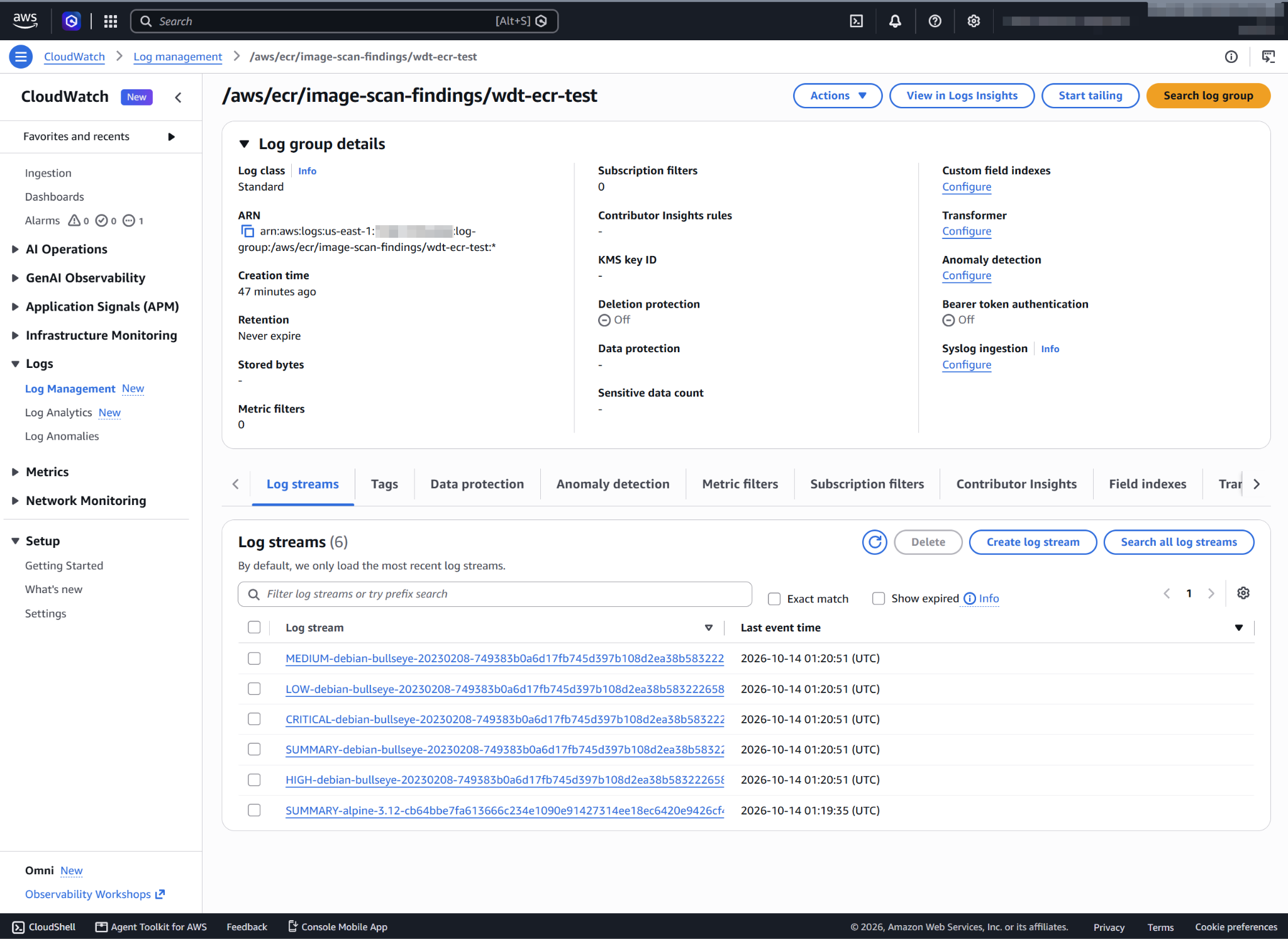Switch to the Metric filters tab
Viewport: 1288px width, 939px height.
[x=740, y=484]
